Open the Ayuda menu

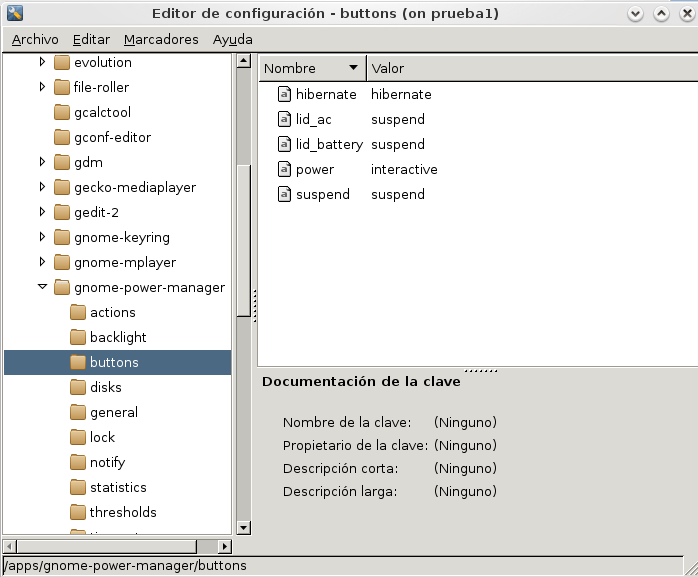pyautogui.click(x=232, y=40)
